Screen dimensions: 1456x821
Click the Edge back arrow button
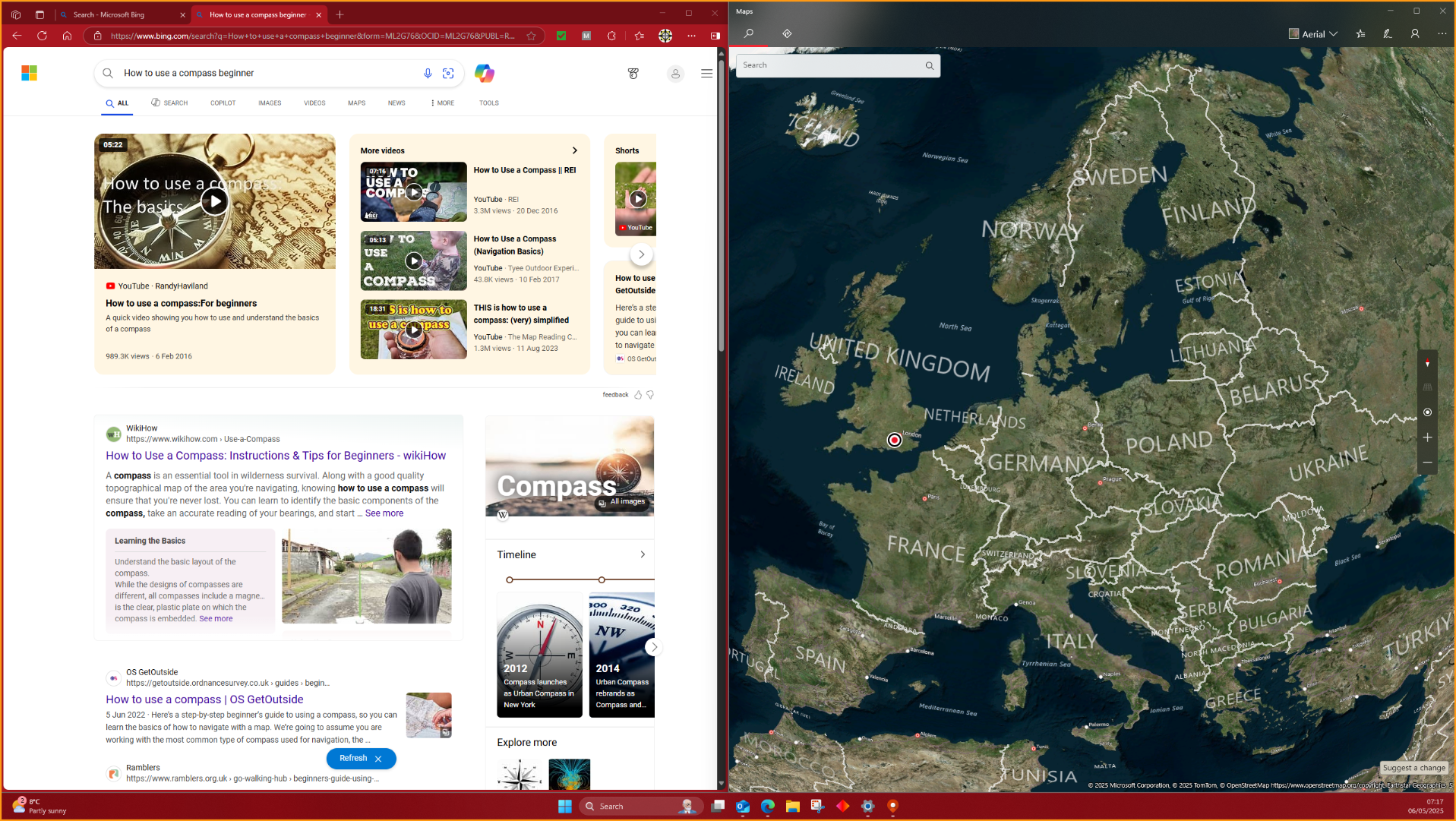coord(17,36)
